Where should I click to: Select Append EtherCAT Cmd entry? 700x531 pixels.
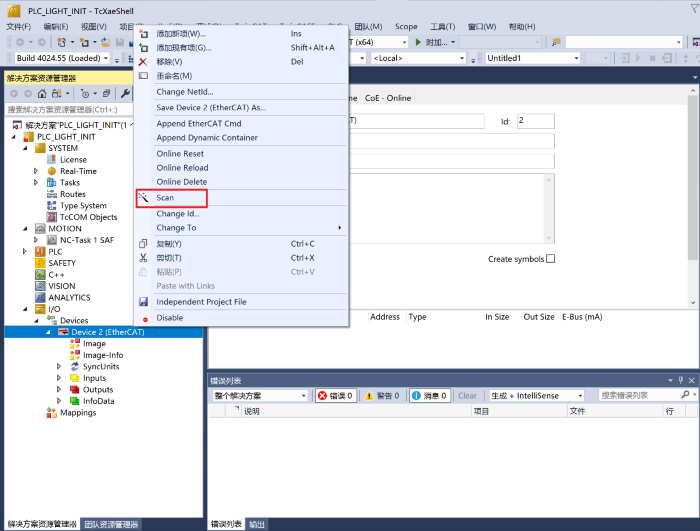pyautogui.click(x=199, y=124)
